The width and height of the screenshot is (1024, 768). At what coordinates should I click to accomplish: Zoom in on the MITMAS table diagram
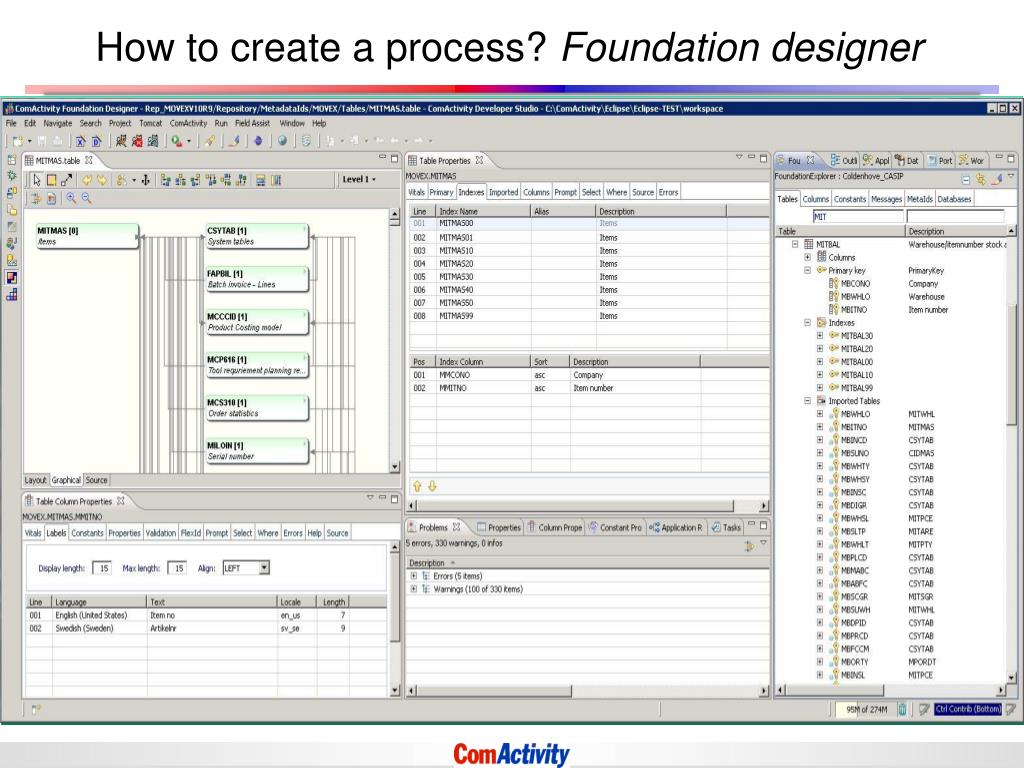pyautogui.click(x=71, y=199)
